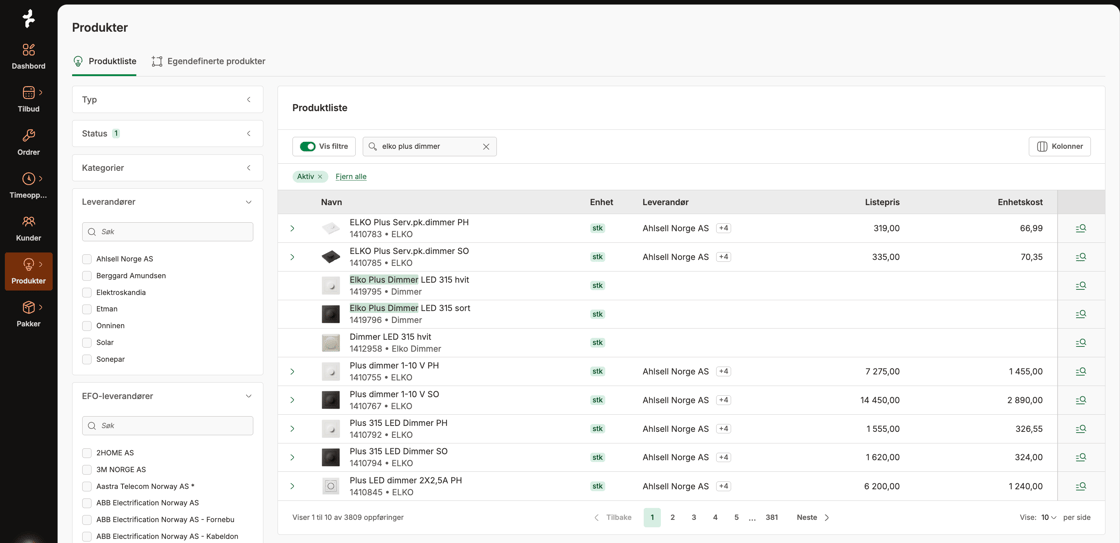Remove the Aktiv filter chip

(320, 176)
